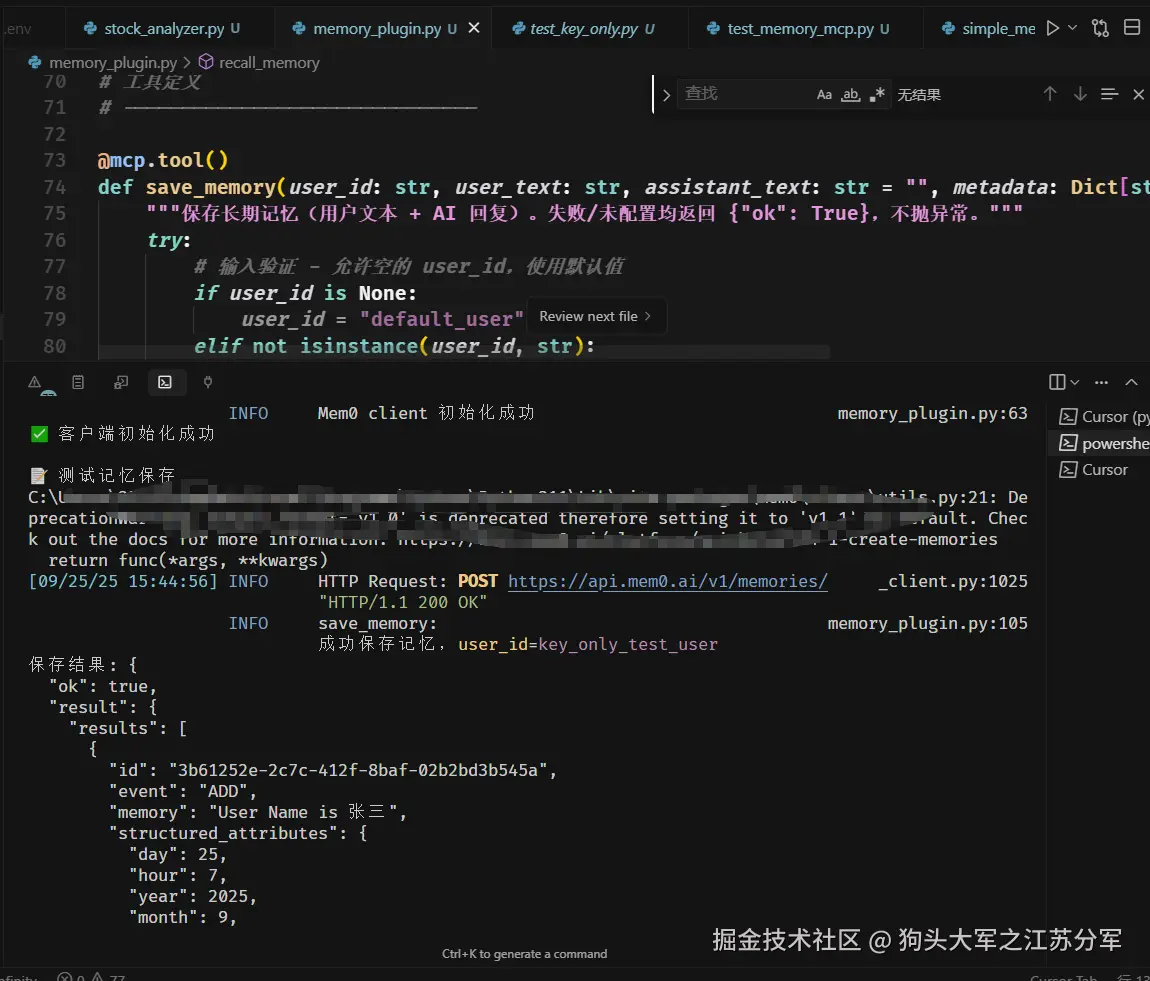Toggle match whole word in find
The width and height of the screenshot is (1150, 981).
pyautogui.click(x=850, y=95)
